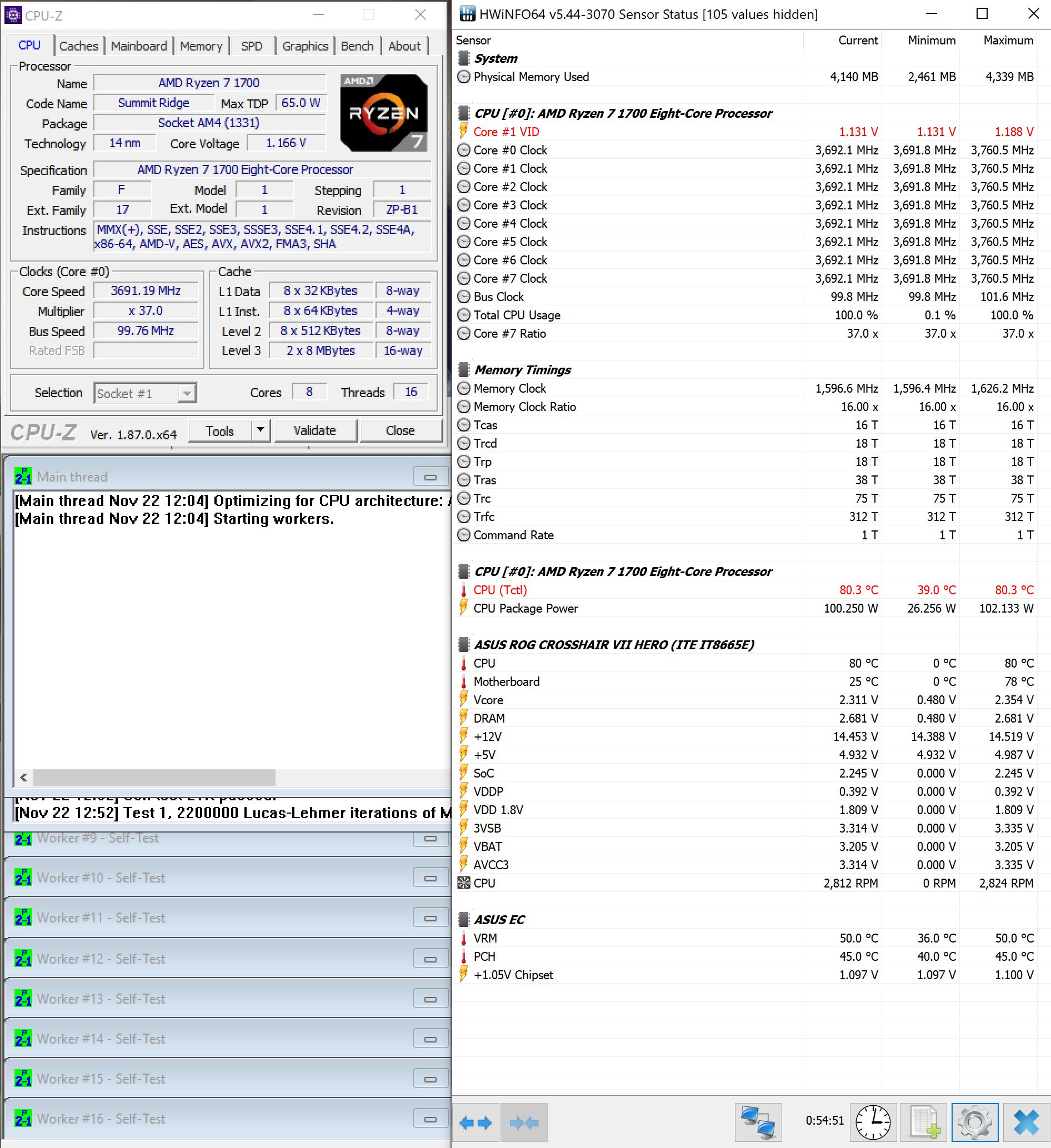Open the About tab in CPU-Z
The width and height of the screenshot is (1051, 1148).
[x=404, y=46]
